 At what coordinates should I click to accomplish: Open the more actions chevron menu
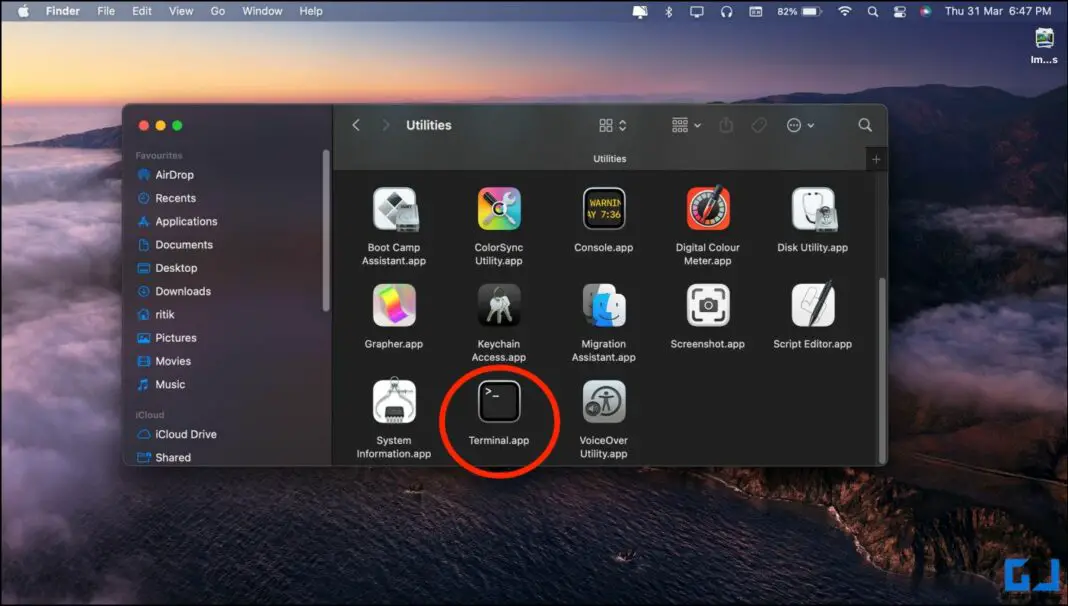tap(800, 125)
